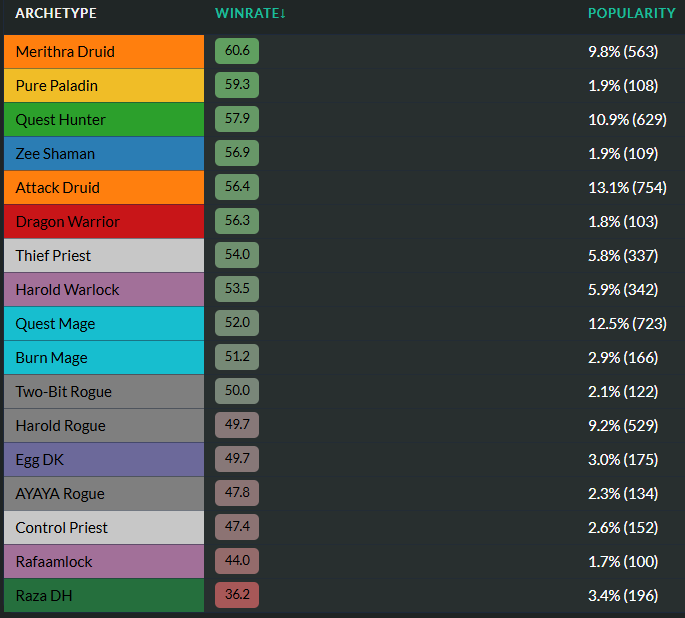Open the Merithra Druid archetype row
Screen dimensions: 685x618
coord(104,52)
